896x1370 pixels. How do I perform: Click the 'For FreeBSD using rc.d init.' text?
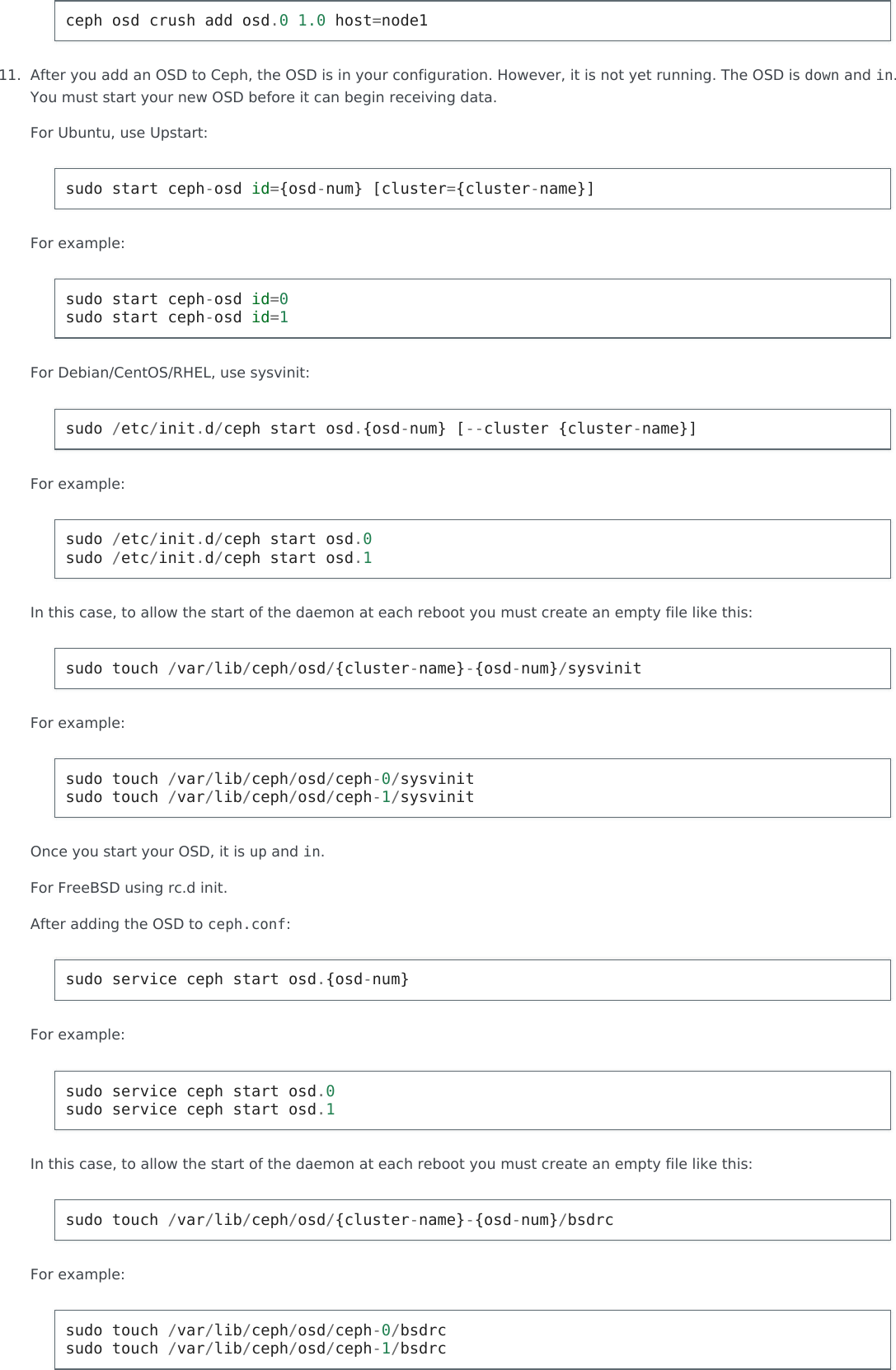click(129, 888)
